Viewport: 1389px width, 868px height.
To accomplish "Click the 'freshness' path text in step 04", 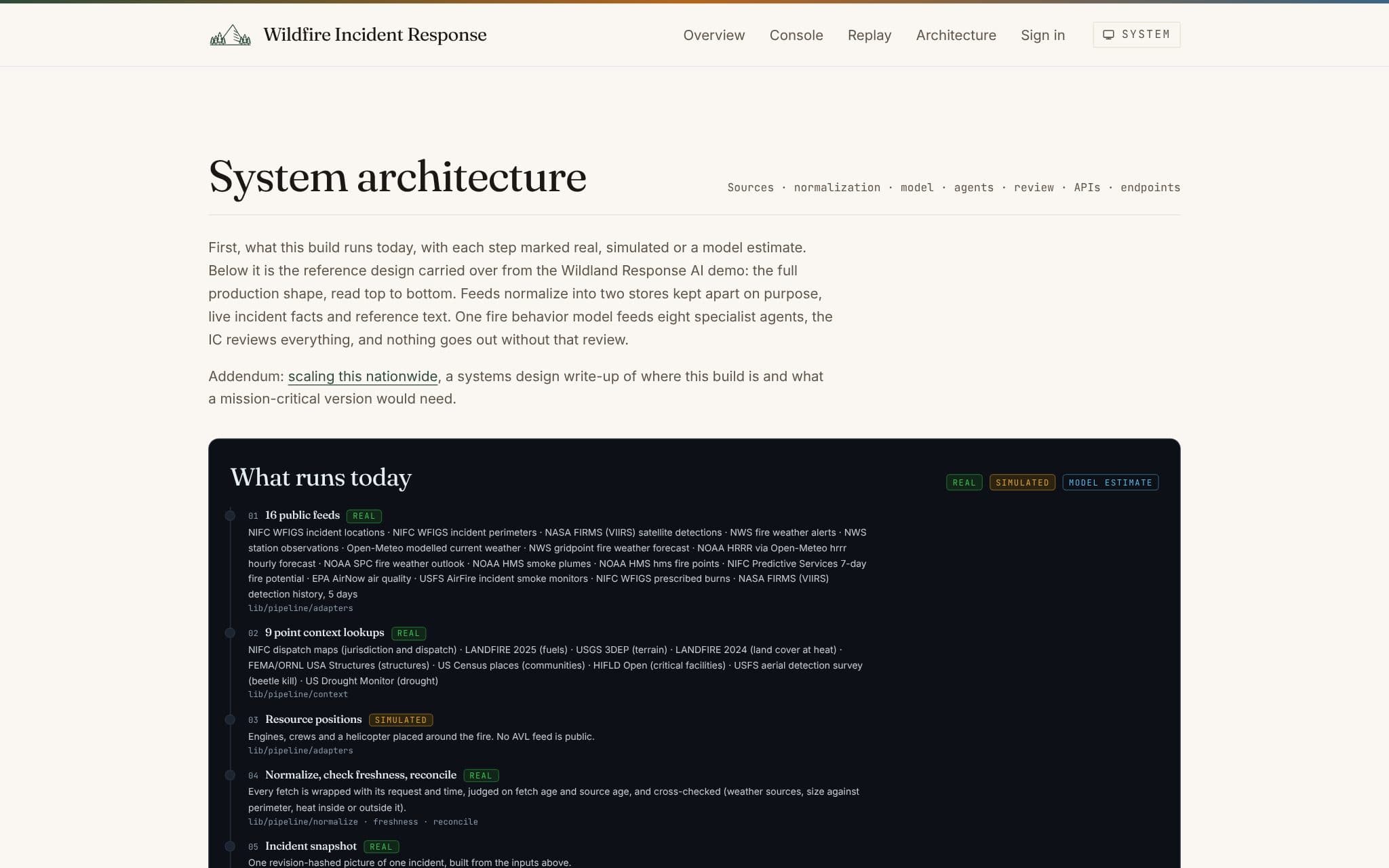I will click(x=395, y=822).
